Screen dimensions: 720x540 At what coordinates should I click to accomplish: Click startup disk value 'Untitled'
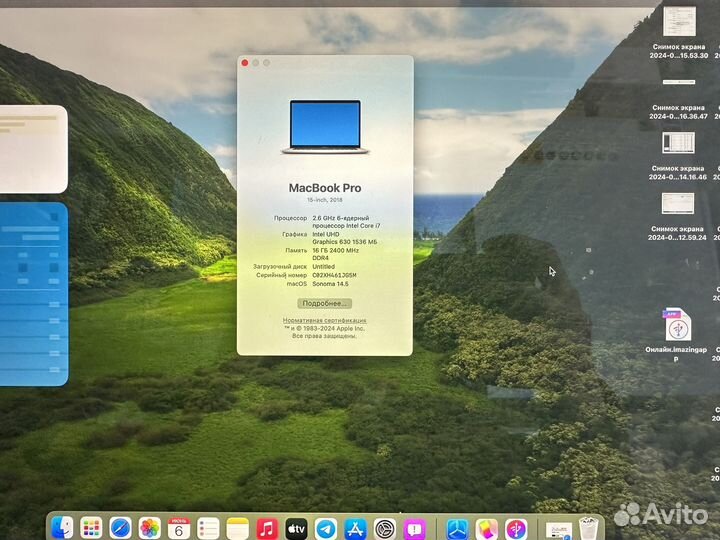pos(324,267)
